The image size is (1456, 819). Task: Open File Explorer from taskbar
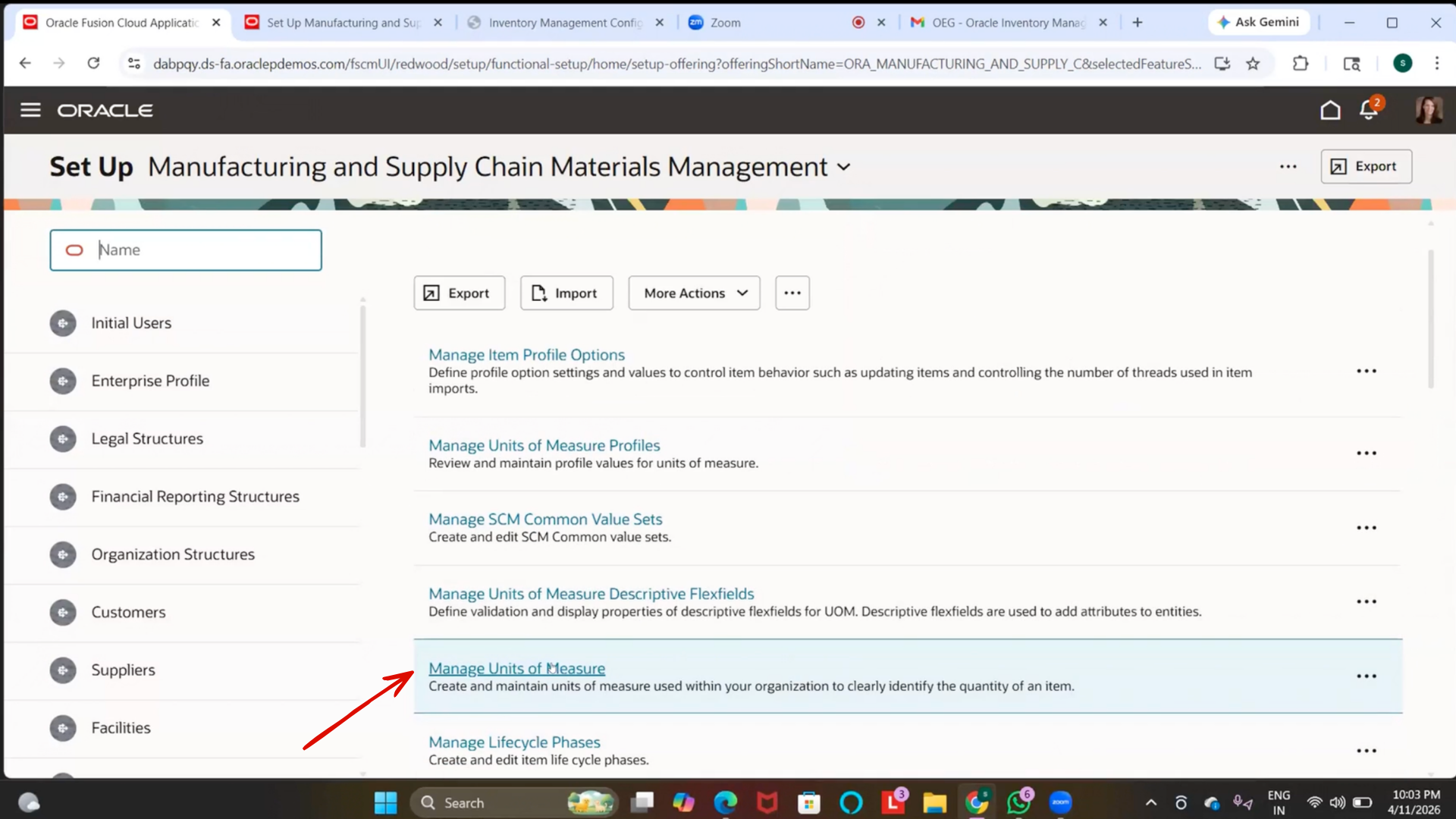(x=934, y=802)
